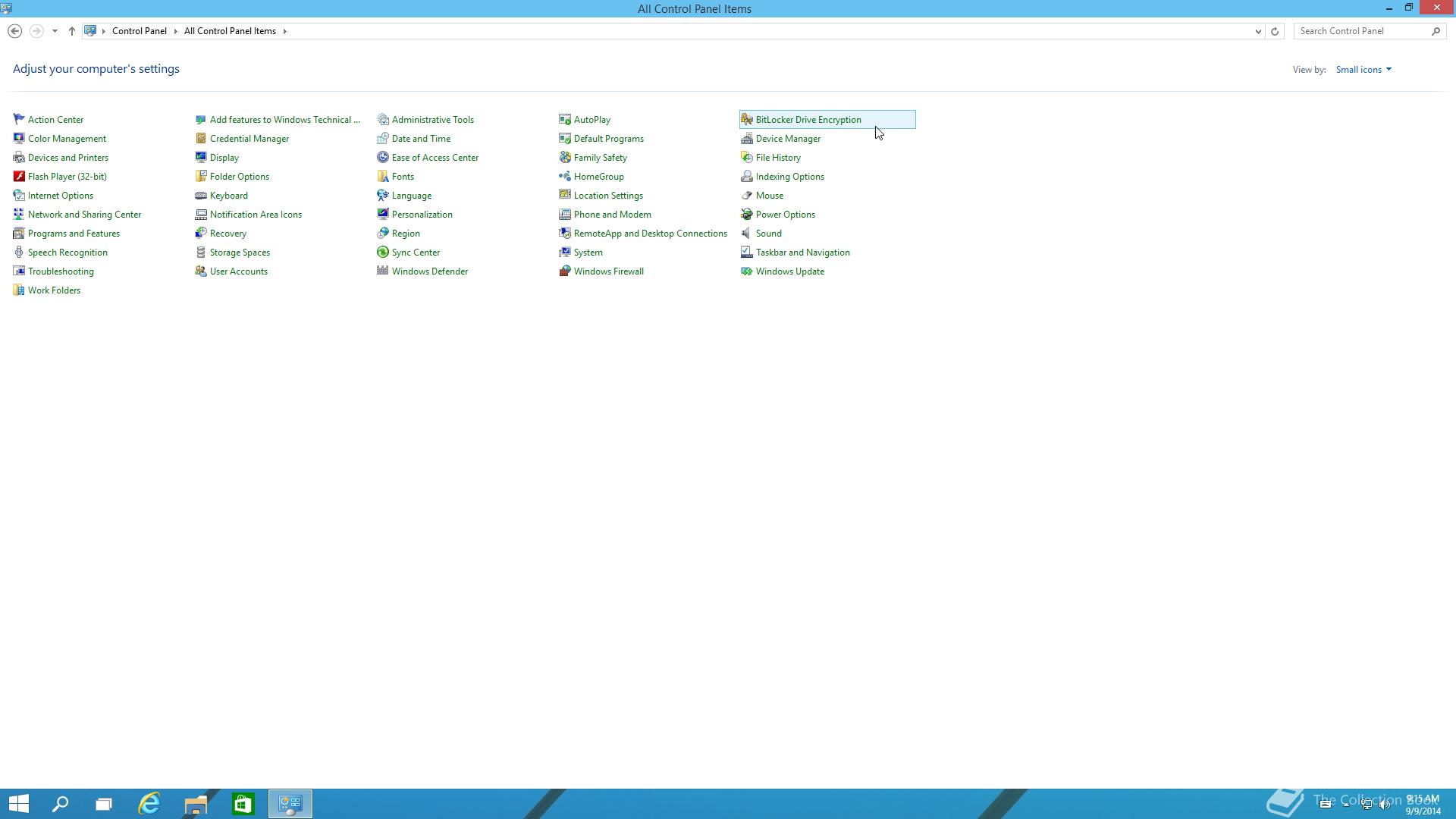Viewport: 1456px width, 819px height.
Task: Click the Internet Options icon
Action: [x=19, y=195]
